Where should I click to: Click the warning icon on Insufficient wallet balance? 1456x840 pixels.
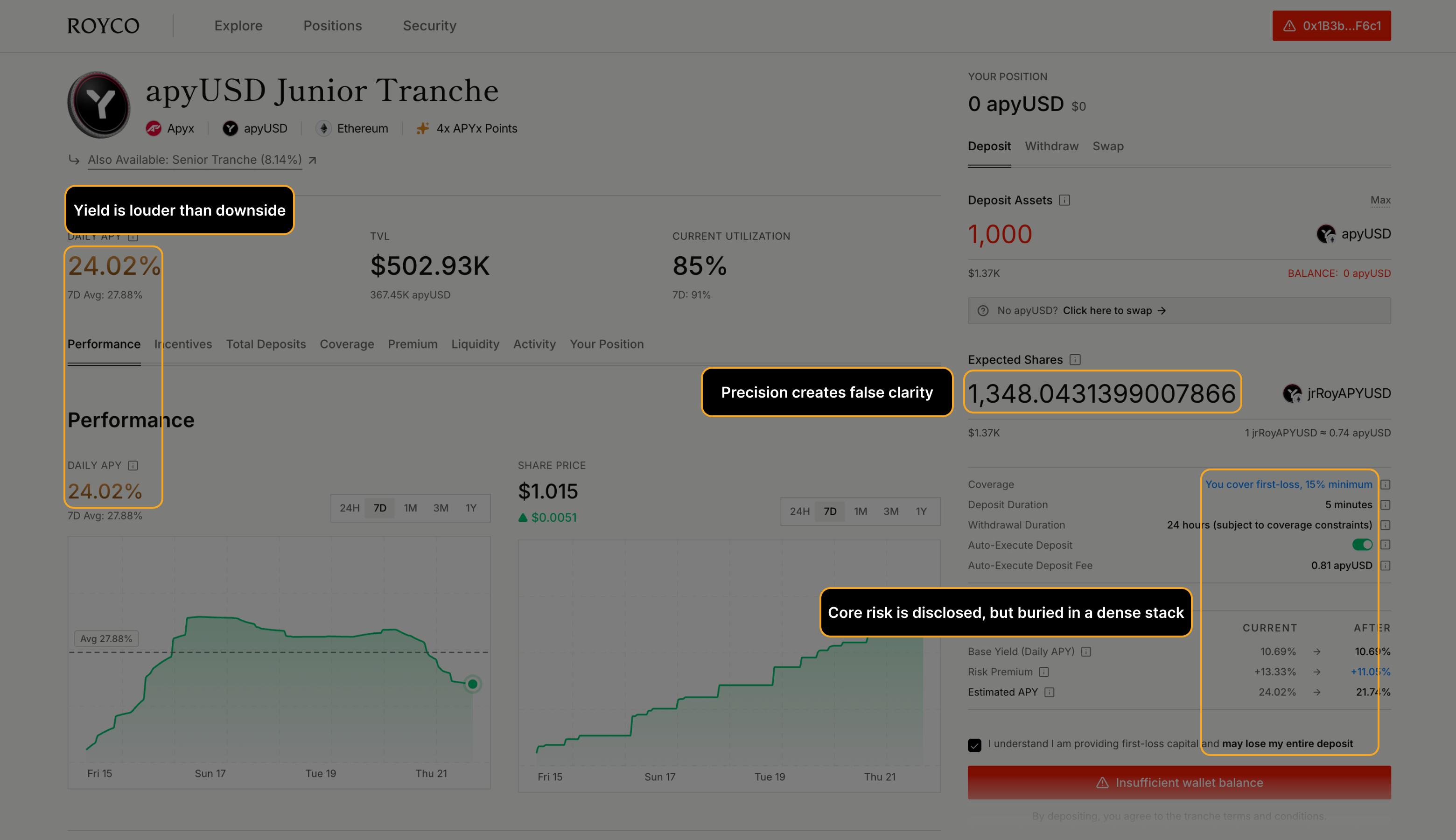[1102, 783]
